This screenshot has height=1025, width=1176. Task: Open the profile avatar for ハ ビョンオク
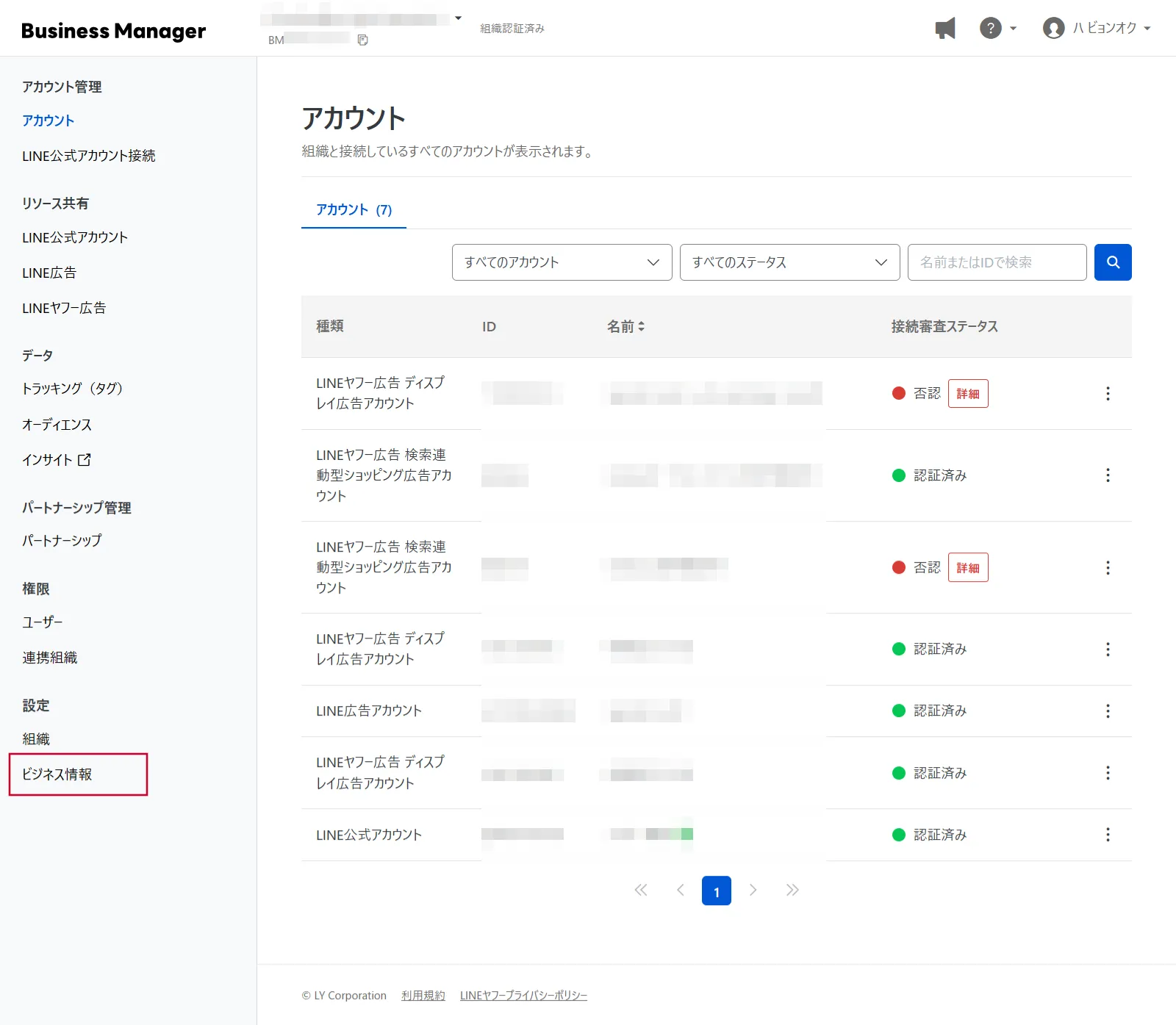tap(1054, 29)
